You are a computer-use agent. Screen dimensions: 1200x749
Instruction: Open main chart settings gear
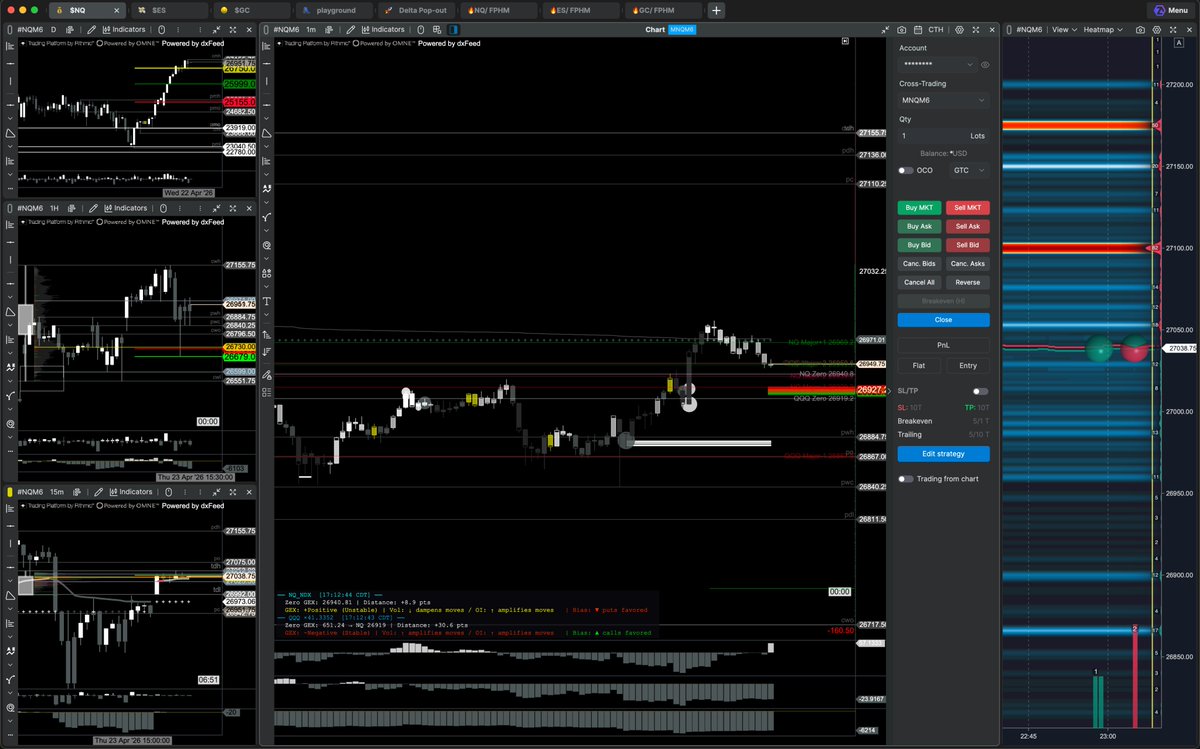pyautogui.click(x=960, y=30)
